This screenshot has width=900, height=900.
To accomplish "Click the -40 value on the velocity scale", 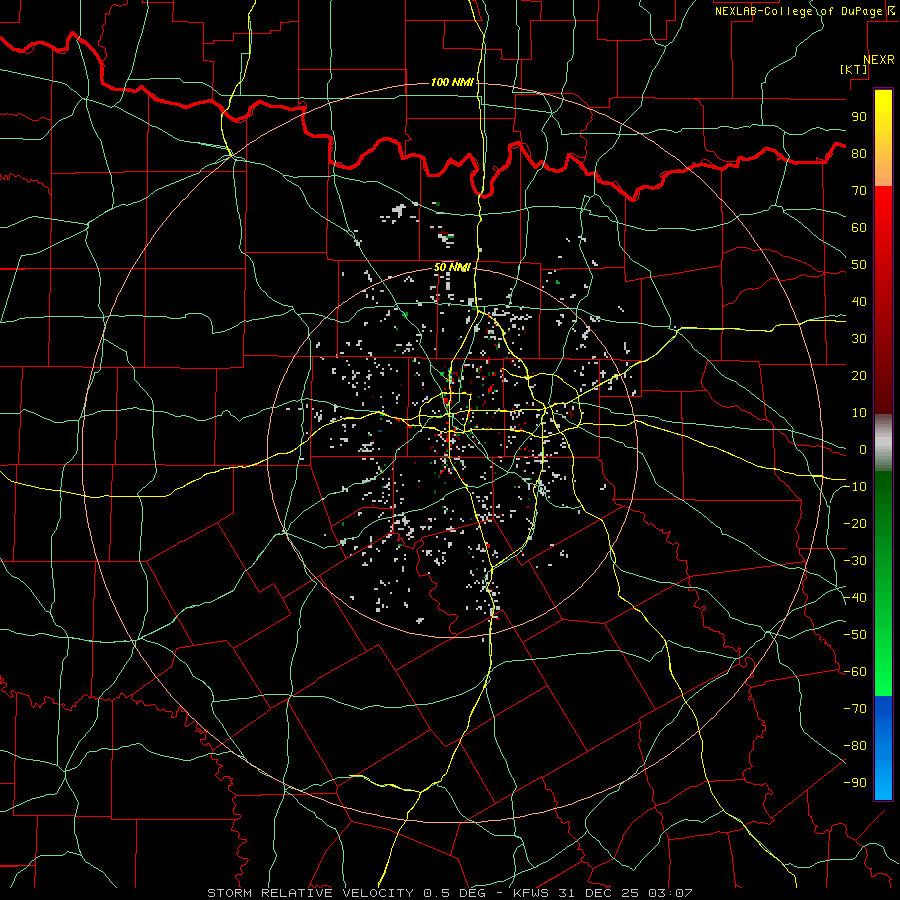I will pyautogui.click(x=855, y=598).
